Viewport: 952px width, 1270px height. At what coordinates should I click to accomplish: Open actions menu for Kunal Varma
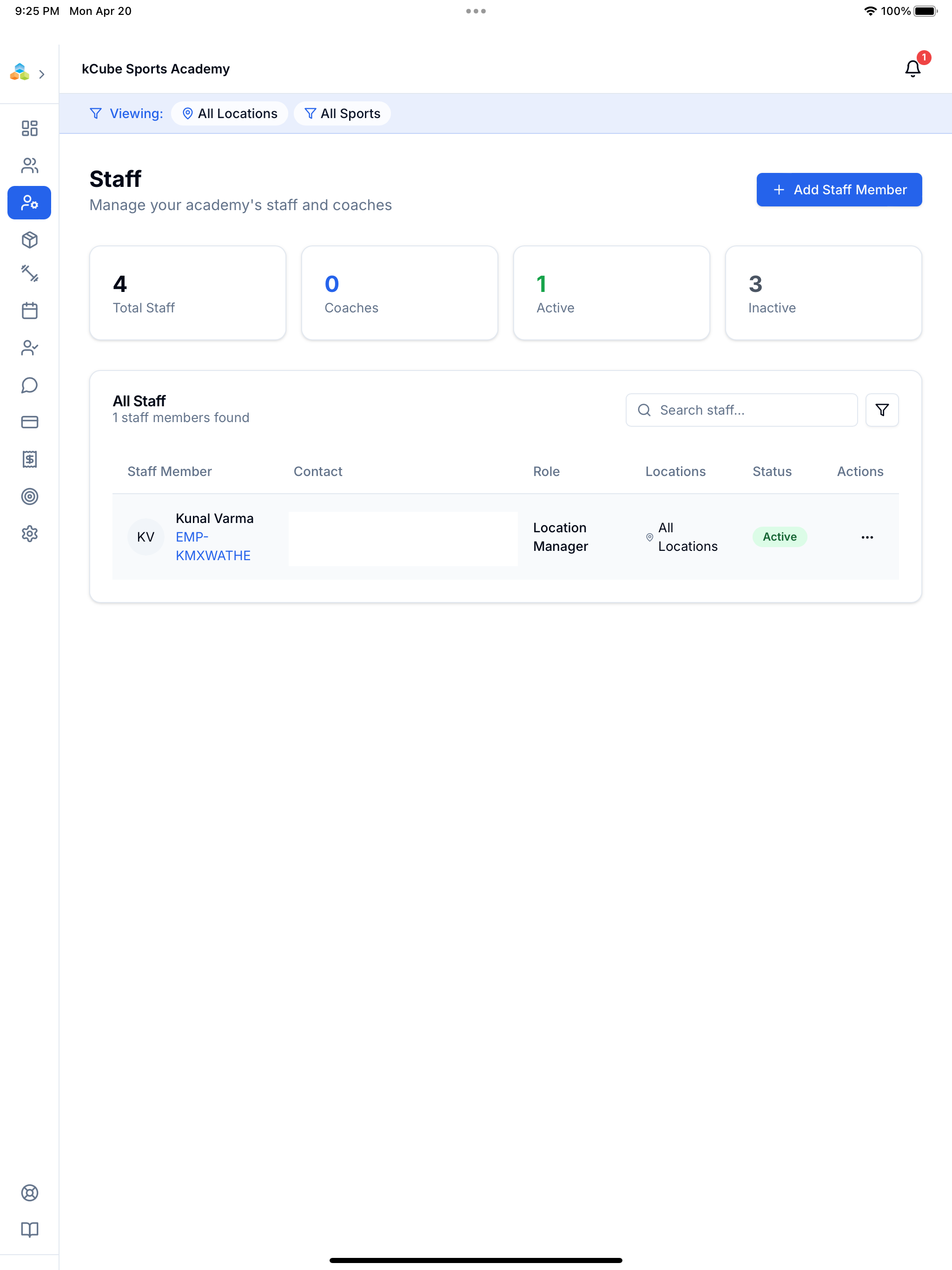[867, 537]
